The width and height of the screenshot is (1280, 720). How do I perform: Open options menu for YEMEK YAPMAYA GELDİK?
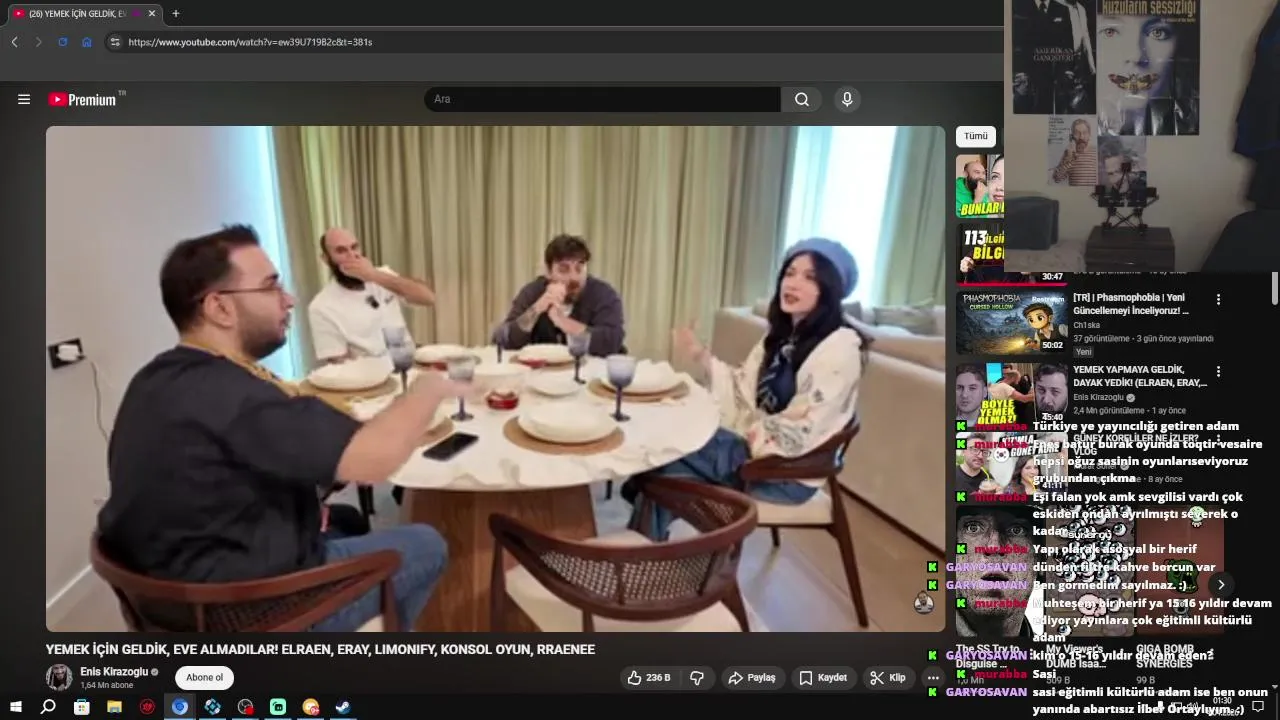coord(1218,371)
